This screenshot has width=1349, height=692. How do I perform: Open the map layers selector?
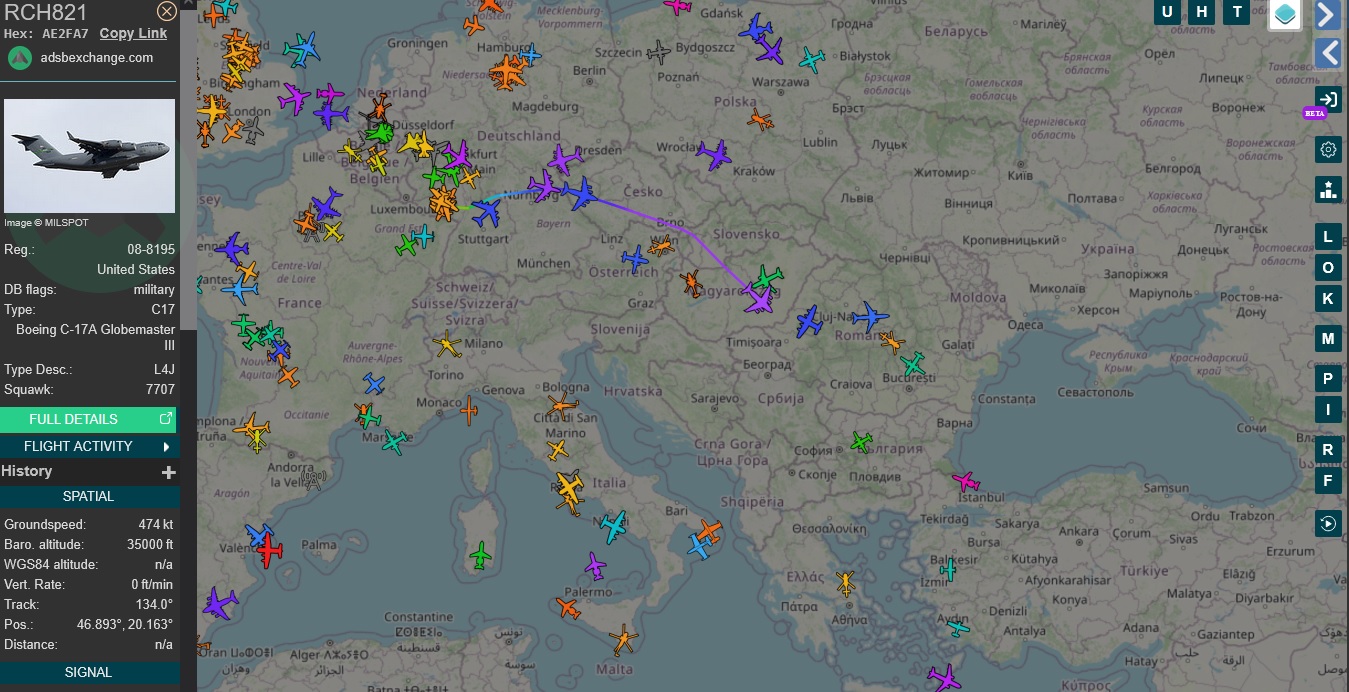coord(1285,15)
